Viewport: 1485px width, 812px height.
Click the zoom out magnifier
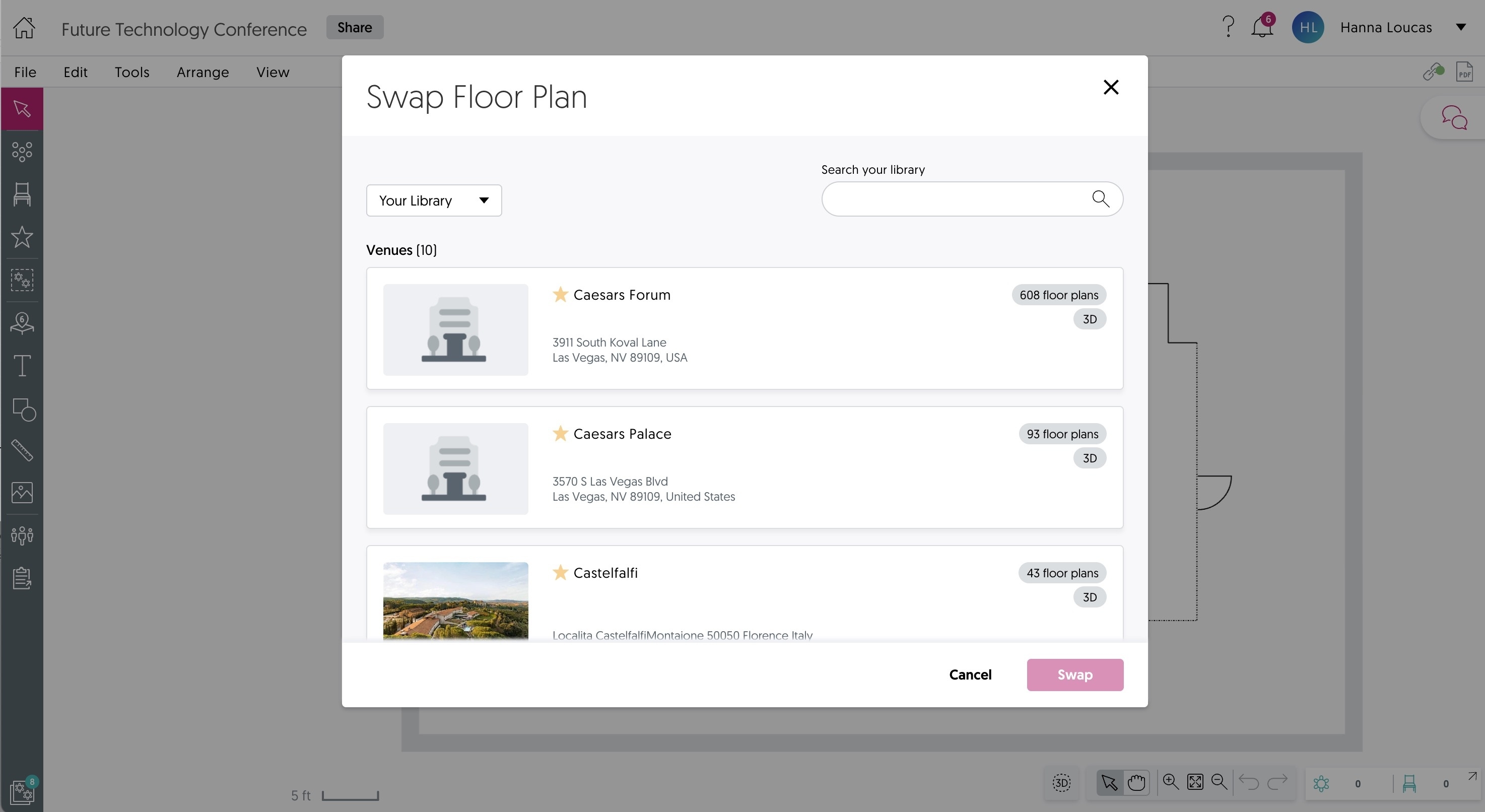(1219, 781)
